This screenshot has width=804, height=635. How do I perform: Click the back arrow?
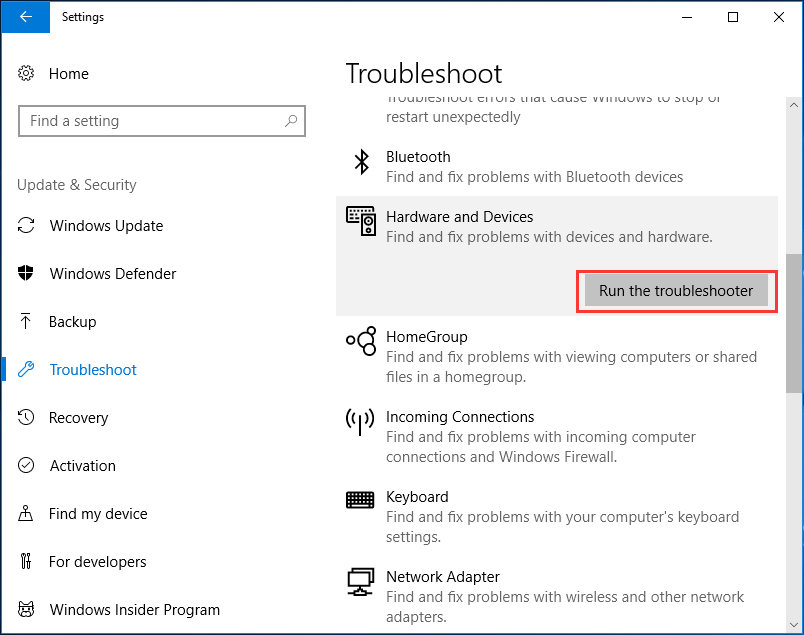coord(25,17)
